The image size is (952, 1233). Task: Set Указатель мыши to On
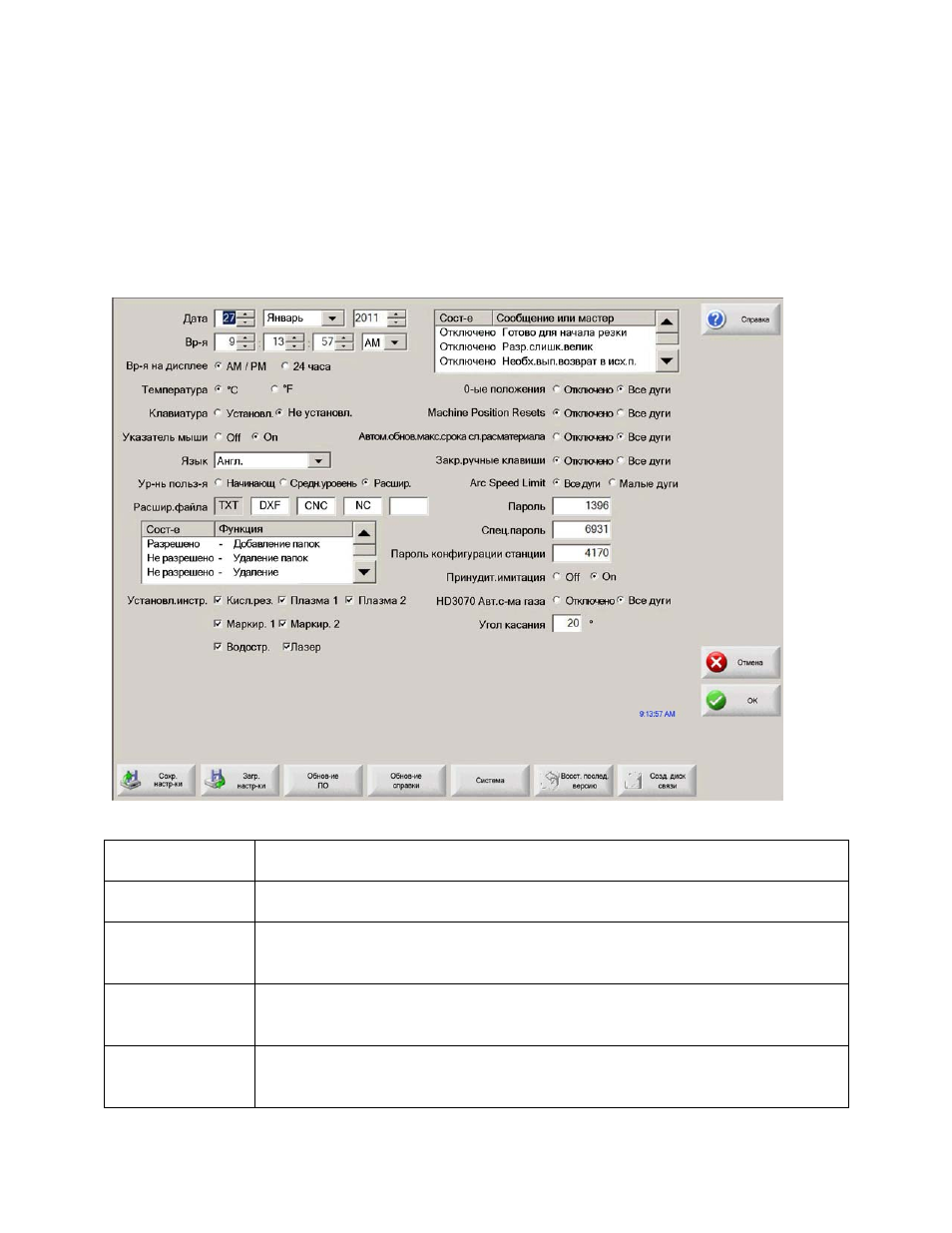pyautogui.click(x=255, y=437)
